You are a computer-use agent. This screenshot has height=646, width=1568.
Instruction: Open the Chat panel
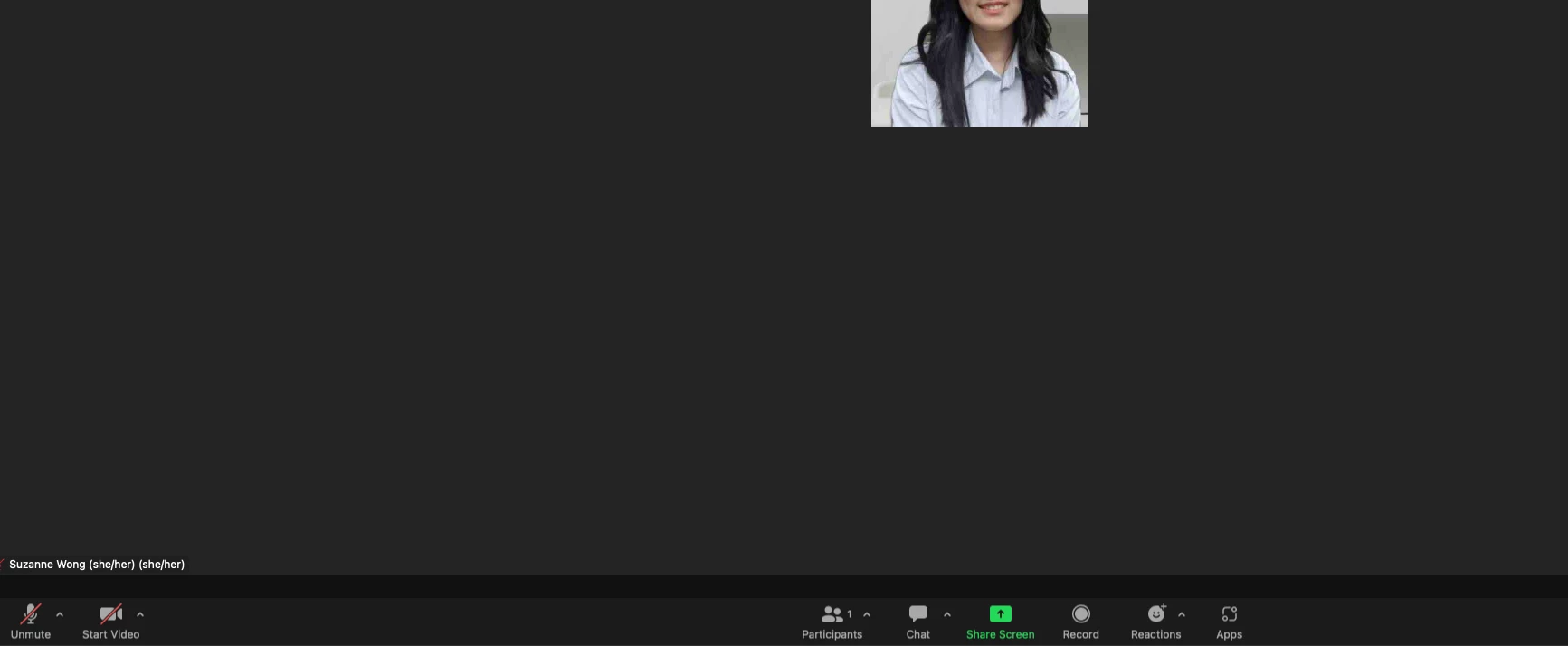[x=918, y=622]
